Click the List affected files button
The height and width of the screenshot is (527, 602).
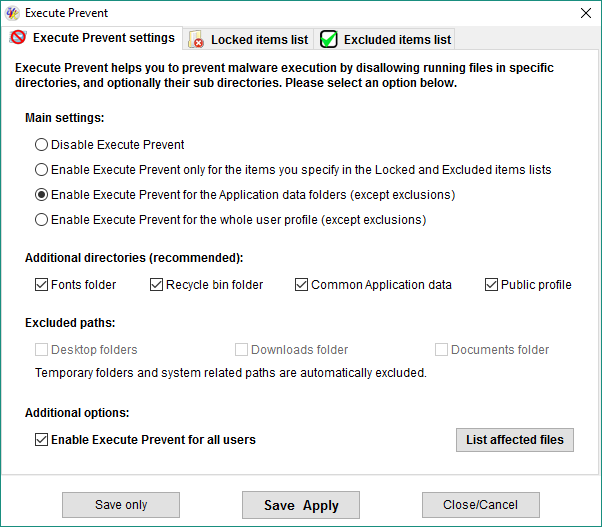tap(515, 440)
